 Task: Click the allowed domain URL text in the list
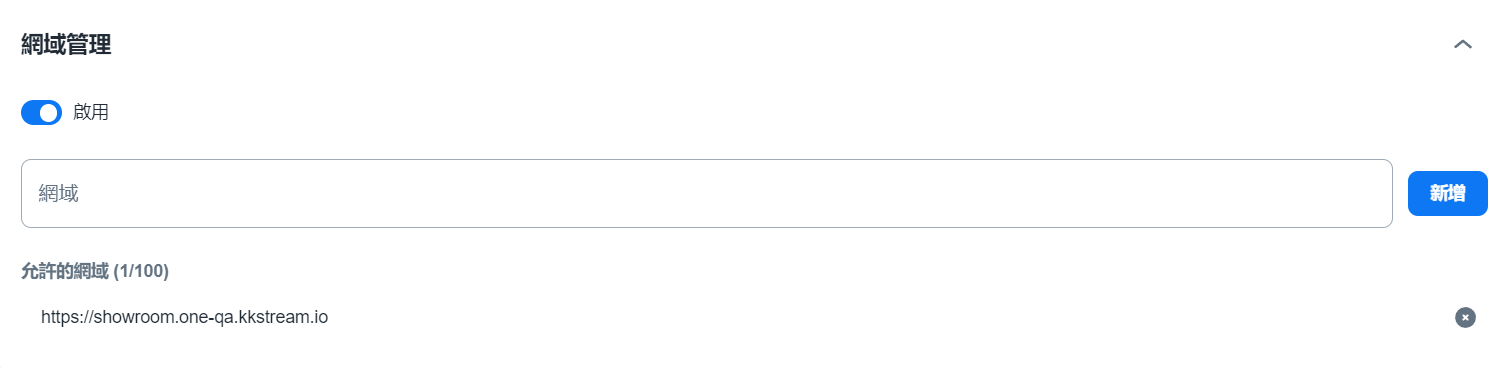[x=185, y=317]
